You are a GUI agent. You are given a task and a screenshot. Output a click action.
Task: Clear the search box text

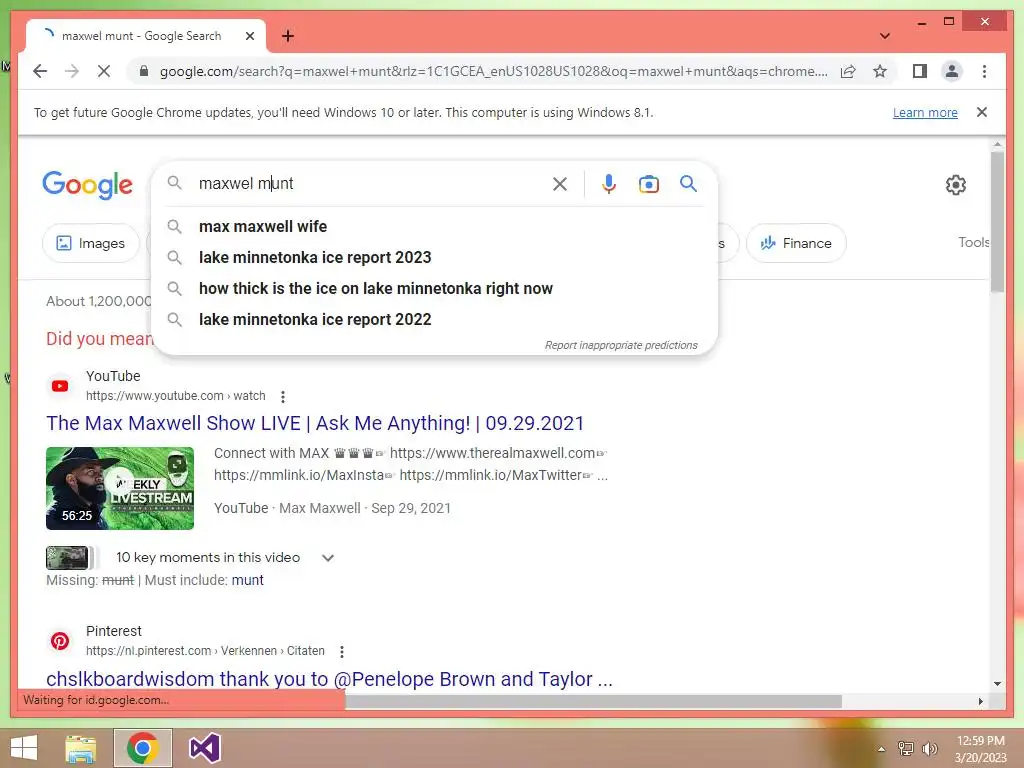(x=560, y=184)
